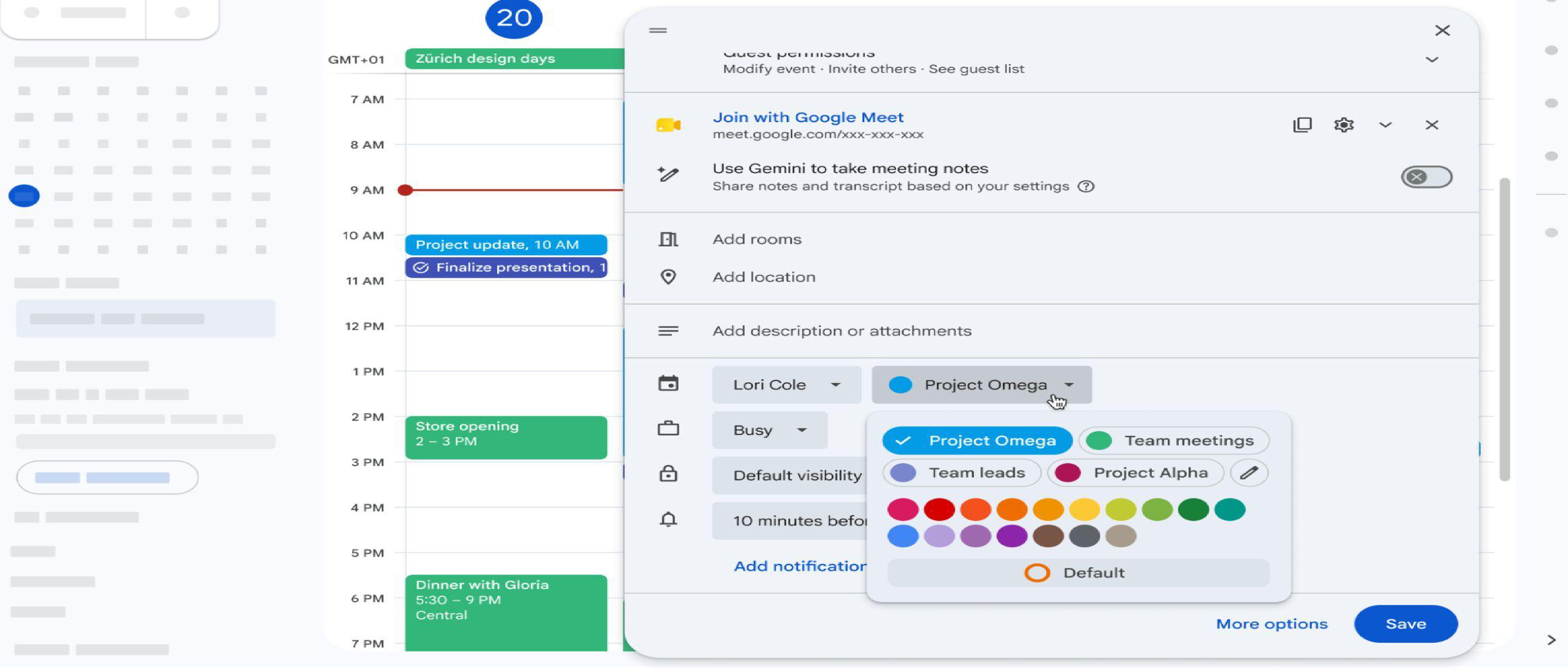Pick the red color swatch
Image resolution: width=1568 pixels, height=672 pixels.
(x=939, y=510)
